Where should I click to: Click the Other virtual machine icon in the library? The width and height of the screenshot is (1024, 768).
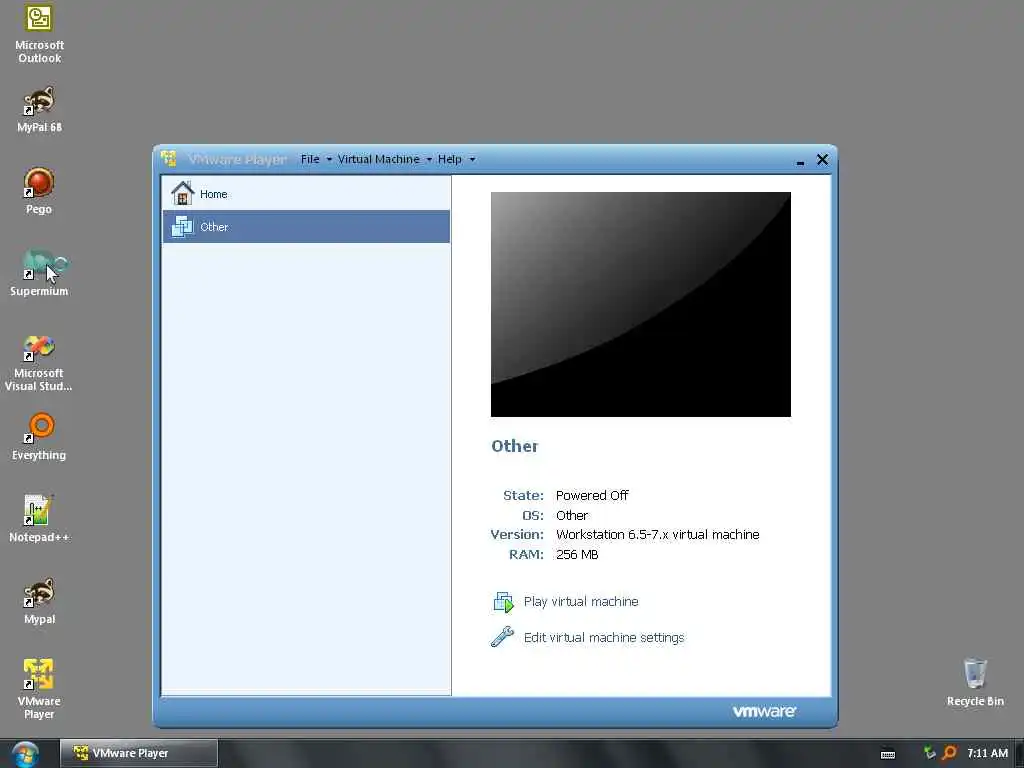click(182, 227)
